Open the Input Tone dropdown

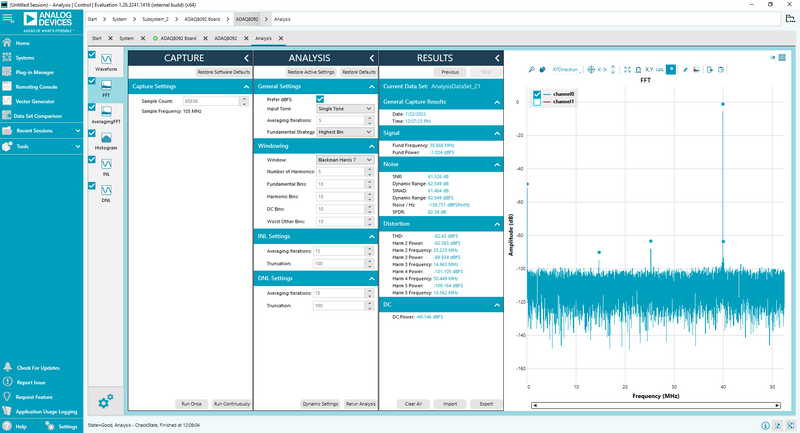click(x=344, y=109)
